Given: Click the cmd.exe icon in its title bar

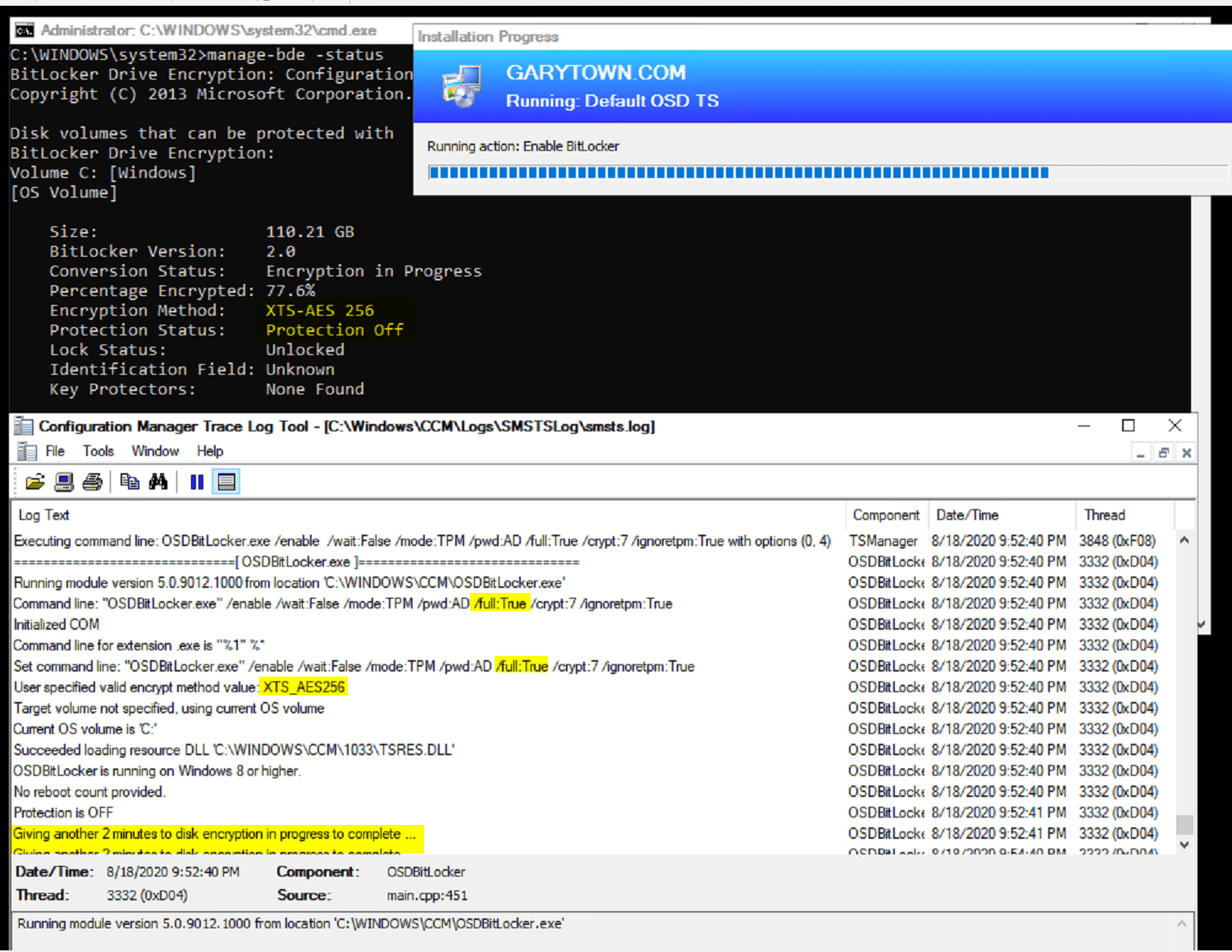Looking at the screenshot, I should point(23,30).
